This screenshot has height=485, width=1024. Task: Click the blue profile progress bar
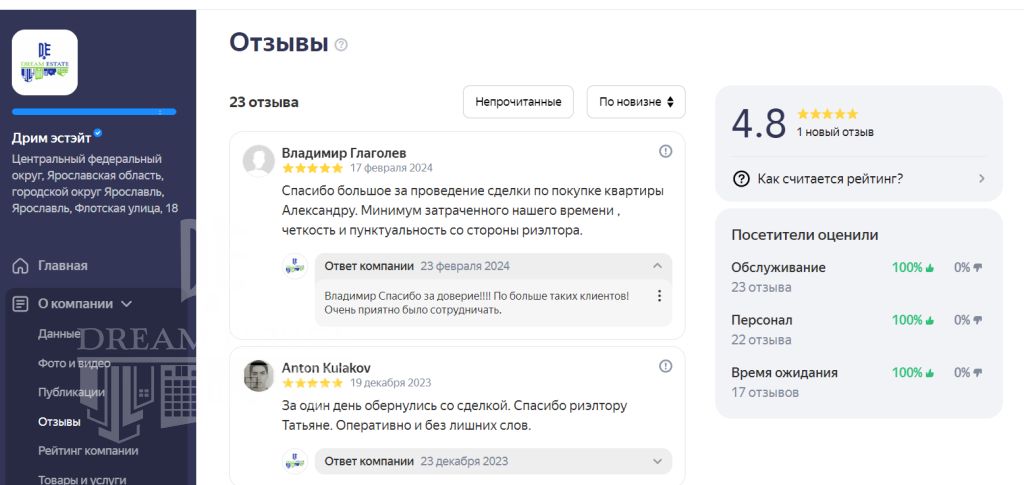94,112
